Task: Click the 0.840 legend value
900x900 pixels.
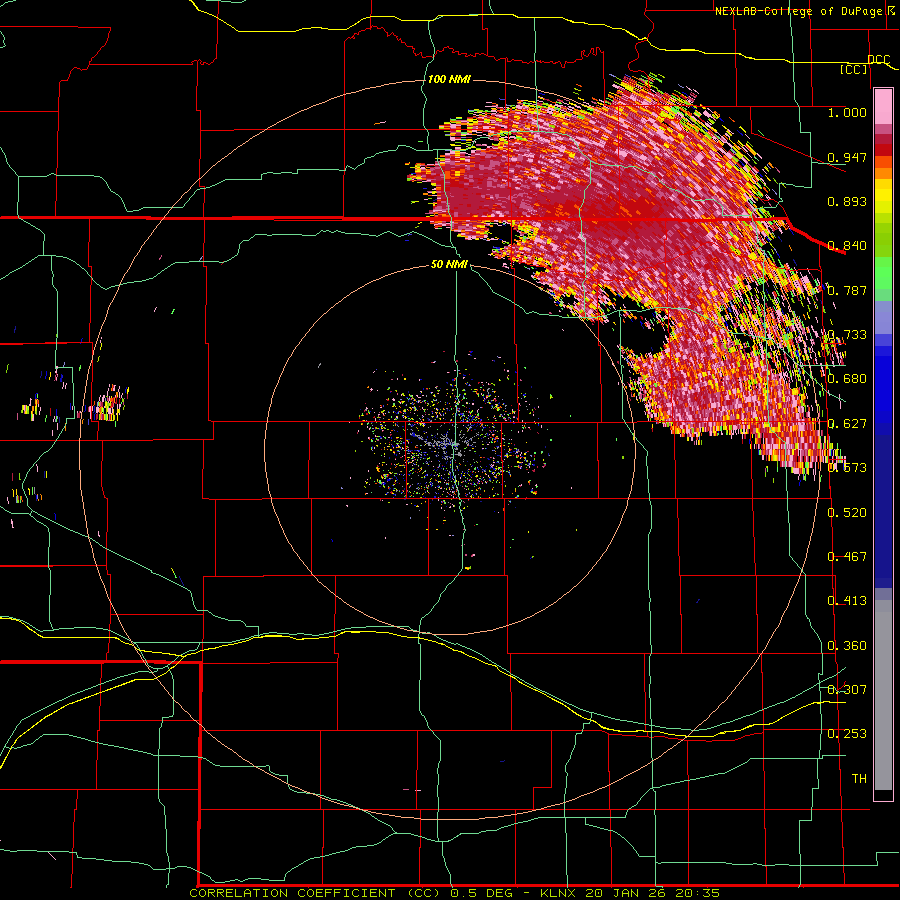Action: (847, 246)
